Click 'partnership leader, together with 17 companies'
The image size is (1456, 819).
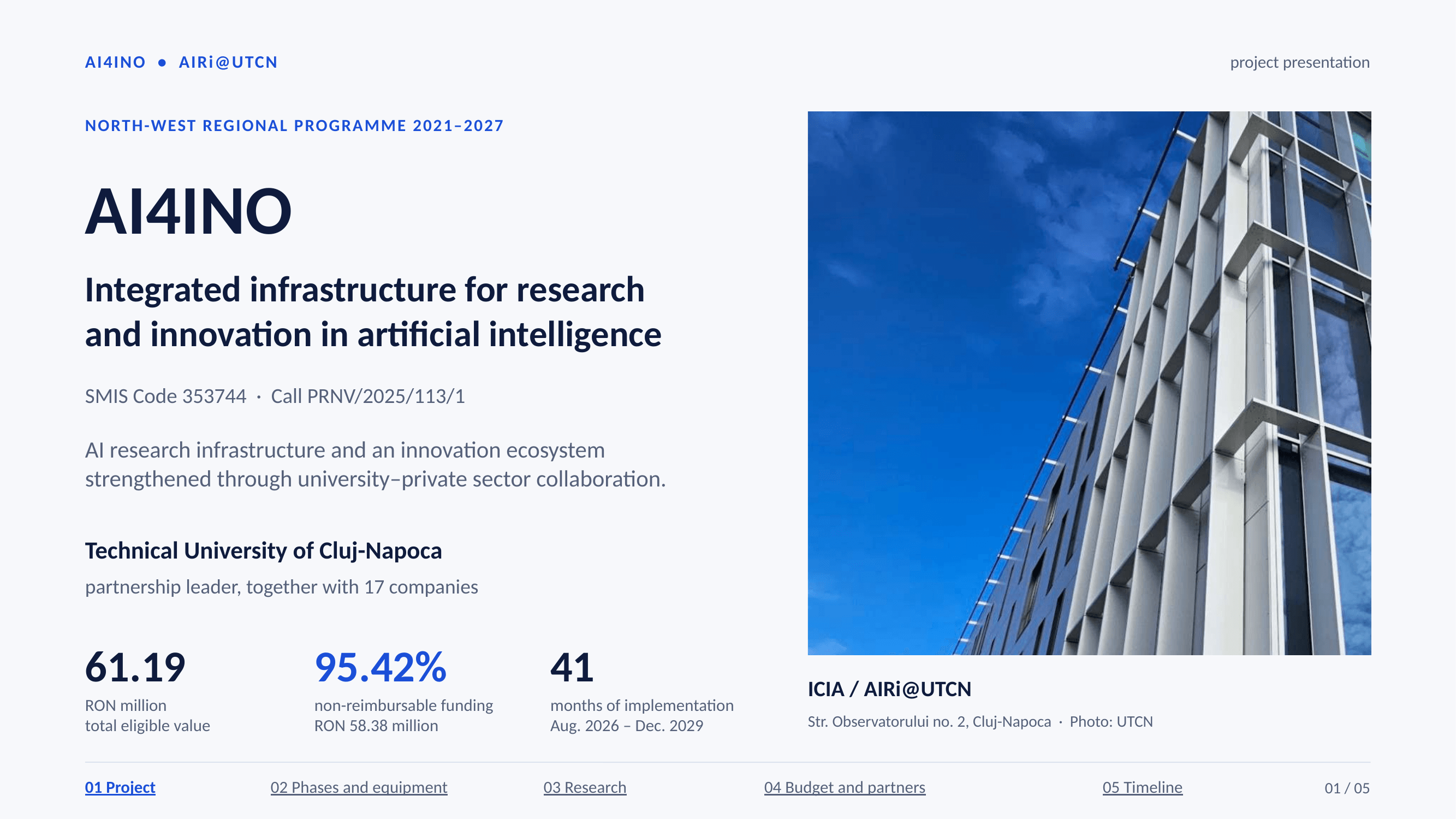point(282,587)
